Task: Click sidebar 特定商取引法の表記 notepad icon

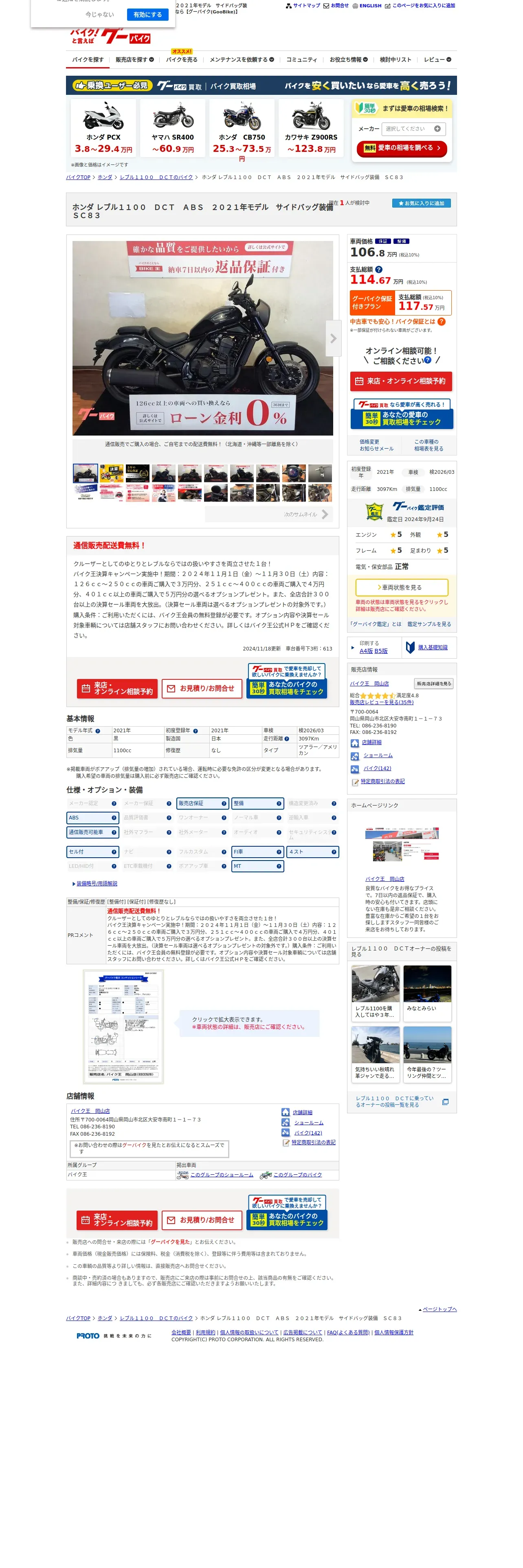Action: tap(355, 782)
